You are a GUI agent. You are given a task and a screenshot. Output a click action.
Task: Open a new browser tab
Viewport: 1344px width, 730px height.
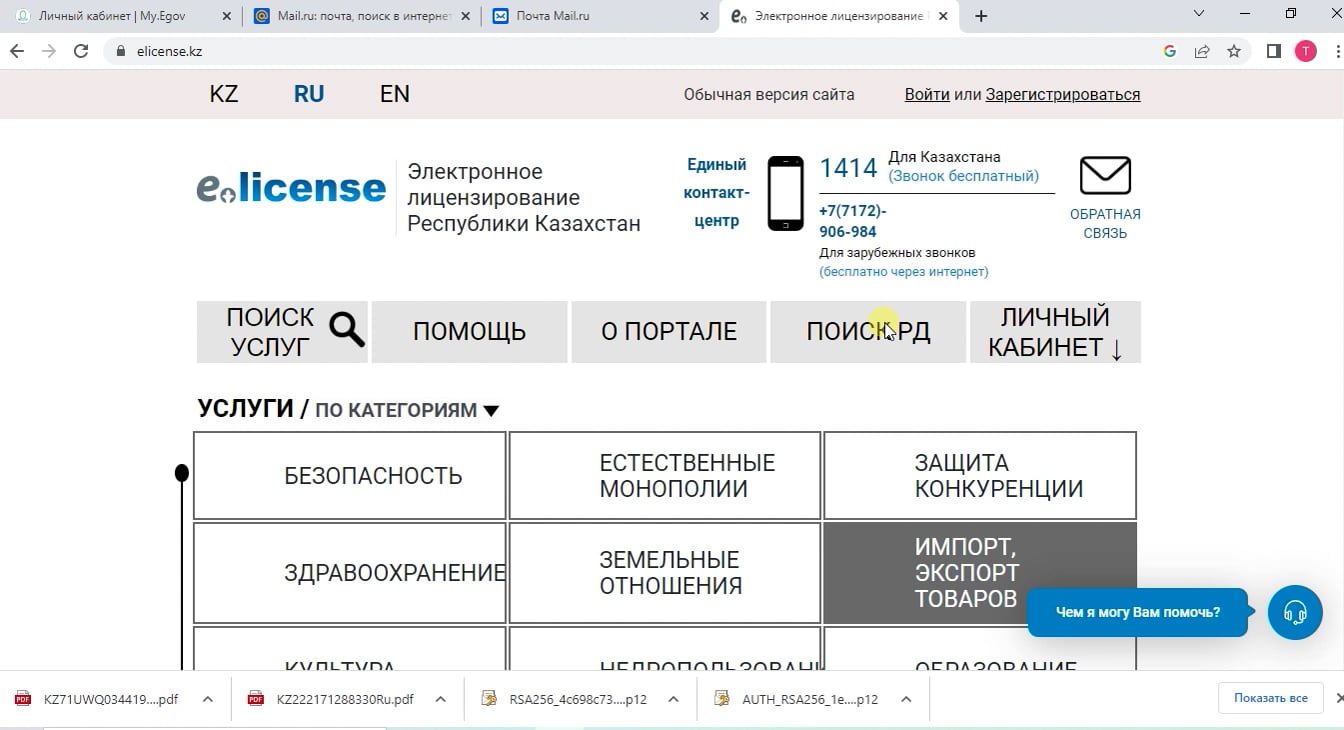[981, 16]
